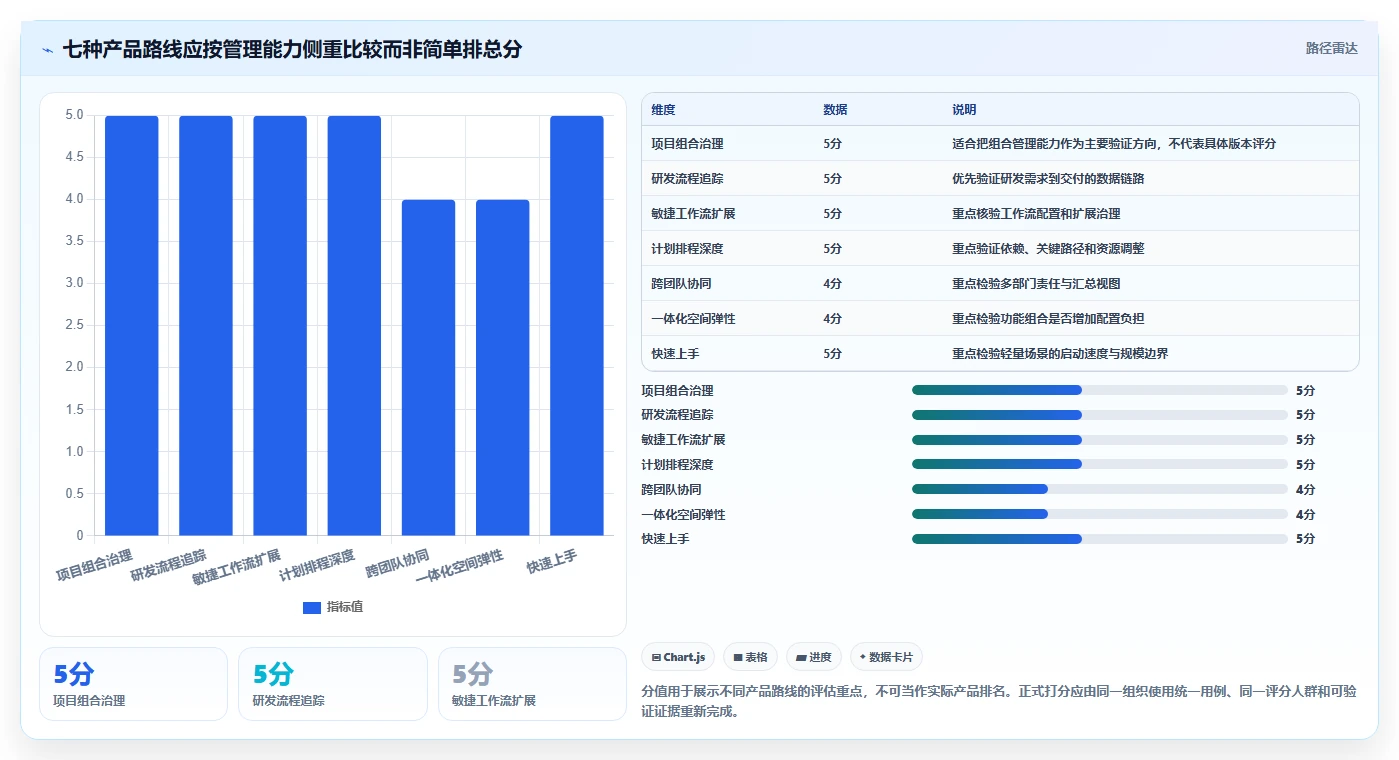Select the 跨团队协同 table row name
Viewport: 1399px width, 760px height.
point(681,284)
